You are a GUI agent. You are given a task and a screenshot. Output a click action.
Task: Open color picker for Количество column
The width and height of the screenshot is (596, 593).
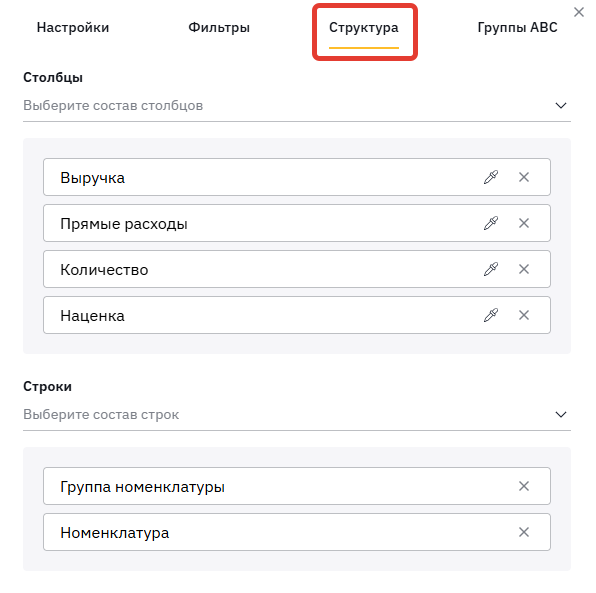click(491, 269)
